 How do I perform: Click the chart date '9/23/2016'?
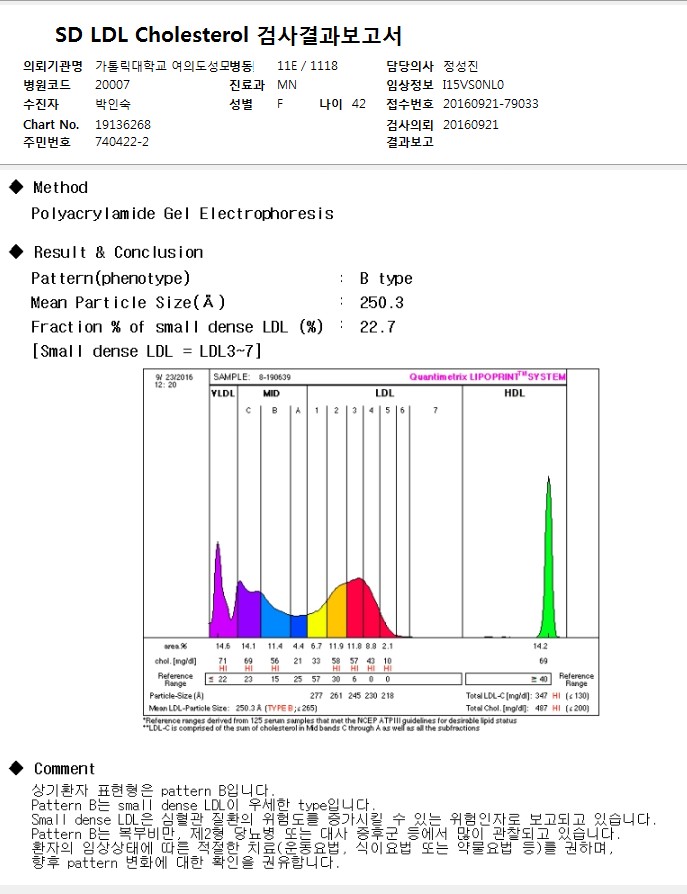point(174,377)
